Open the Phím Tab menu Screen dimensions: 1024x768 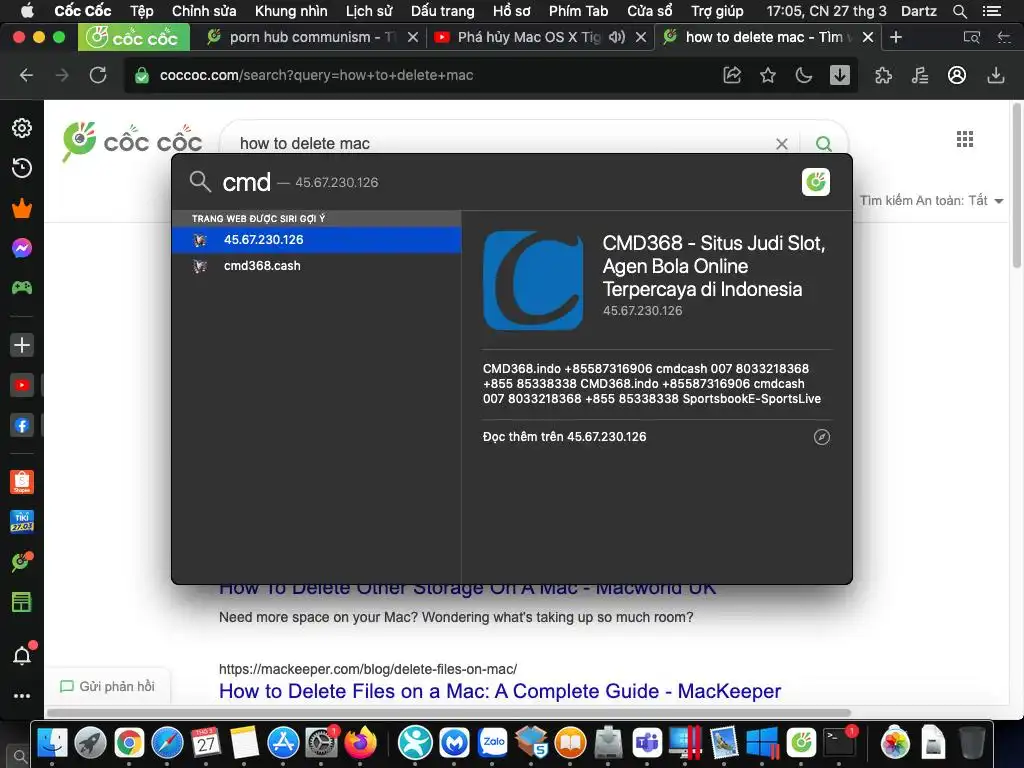pyautogui.click(x=578, y=10)
